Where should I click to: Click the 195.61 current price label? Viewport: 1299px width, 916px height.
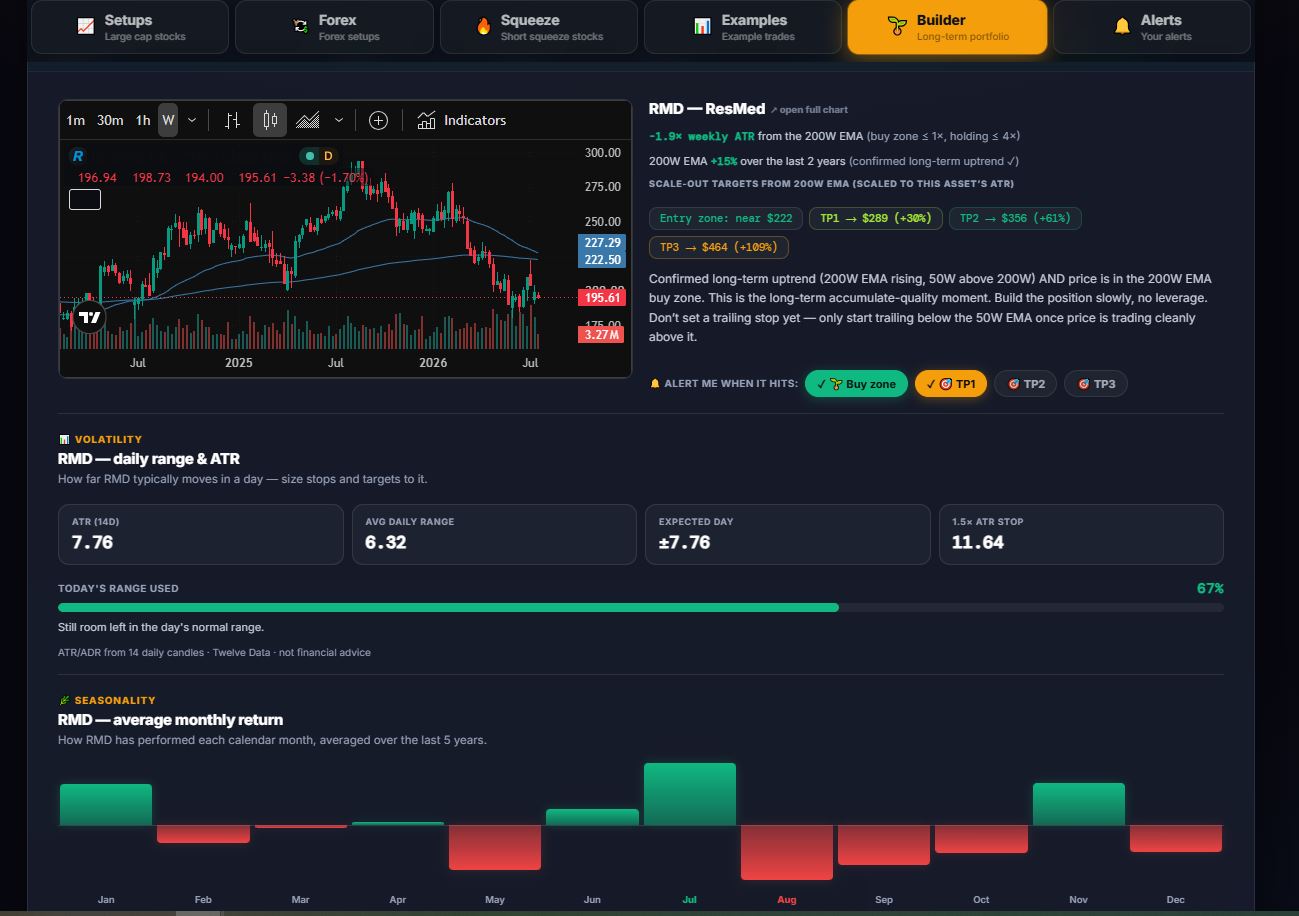point(602,298)
